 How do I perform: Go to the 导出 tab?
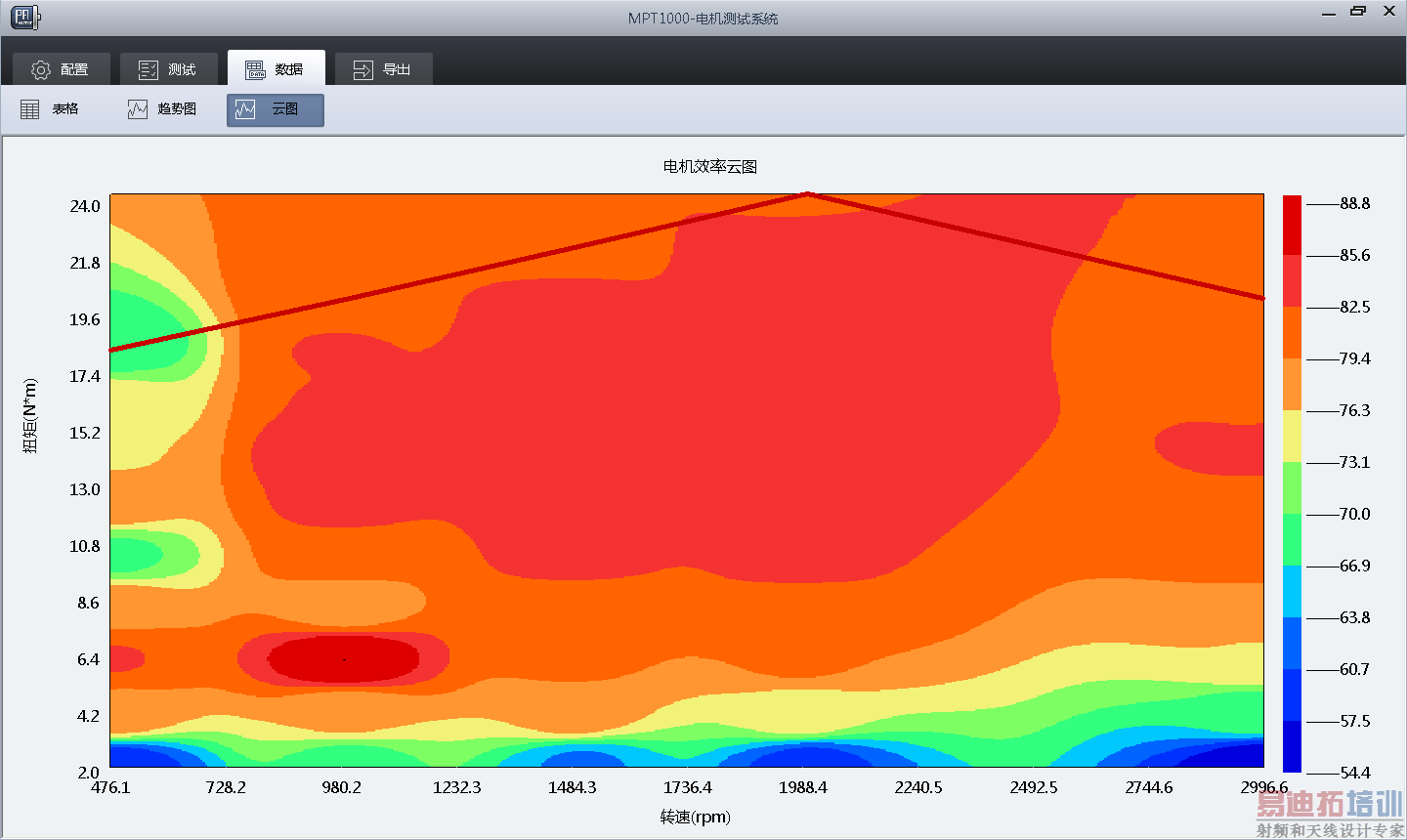[x=383, y=68]
